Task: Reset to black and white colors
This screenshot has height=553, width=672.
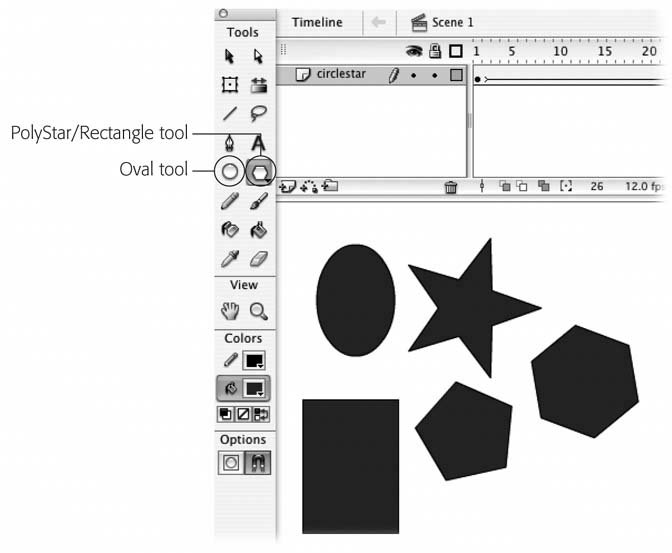Action: (x=225, y=414)
